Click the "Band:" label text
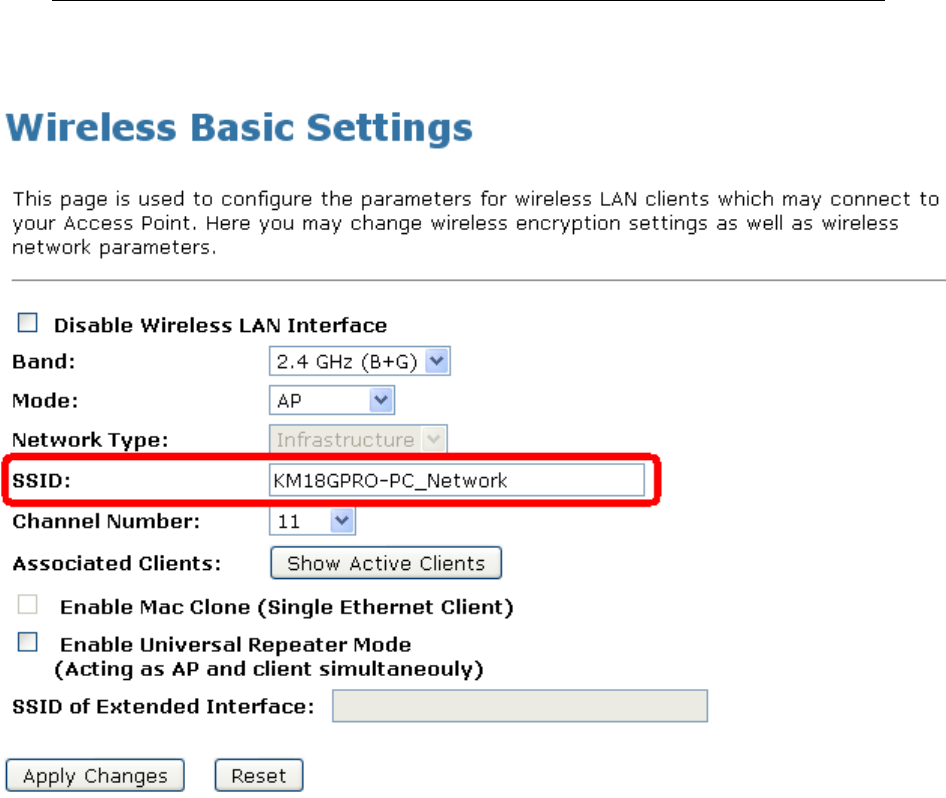This screenshot has width=946, height=798. [42, 362]
